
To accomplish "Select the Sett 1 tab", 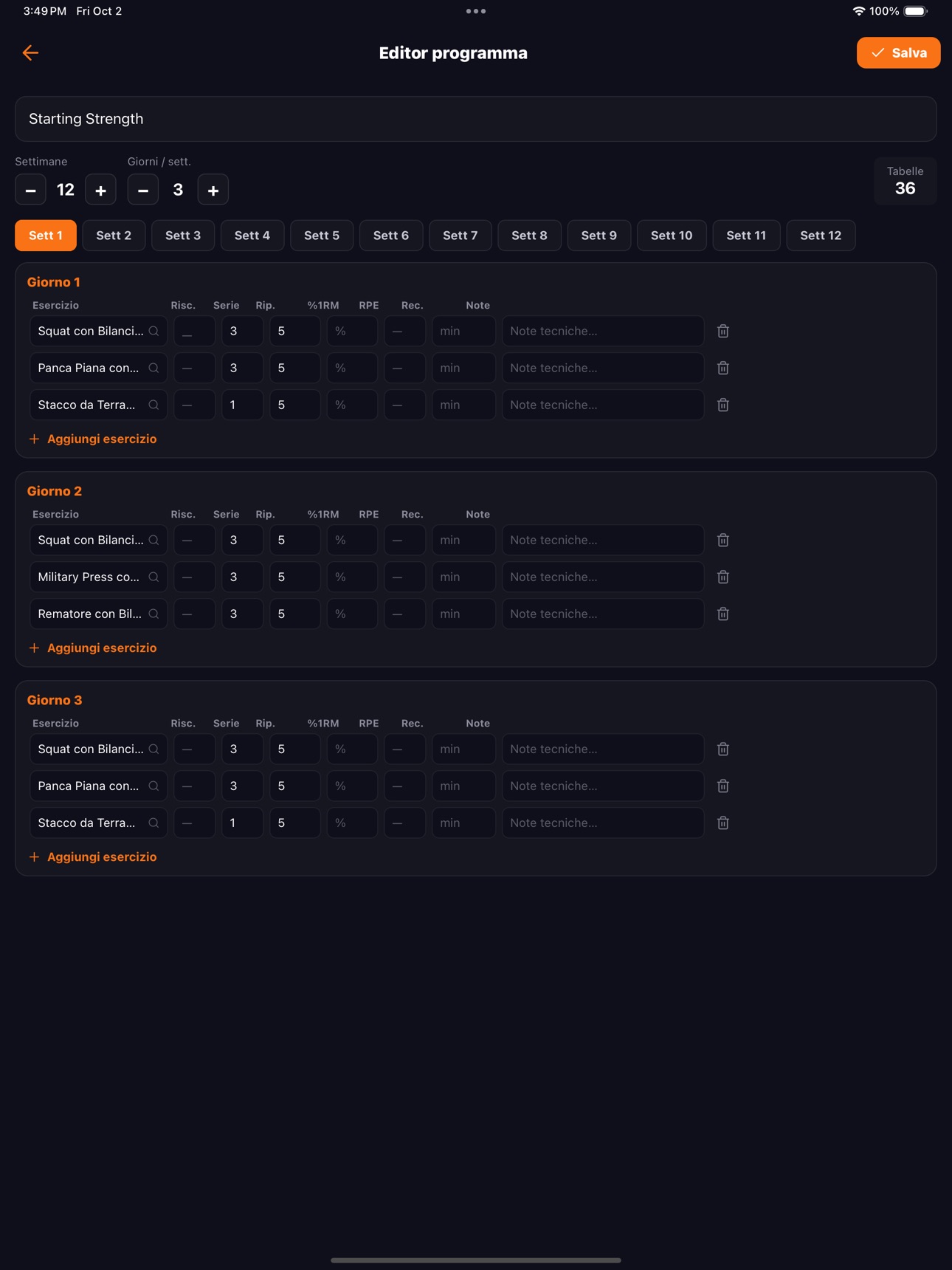I will [46, 236].
